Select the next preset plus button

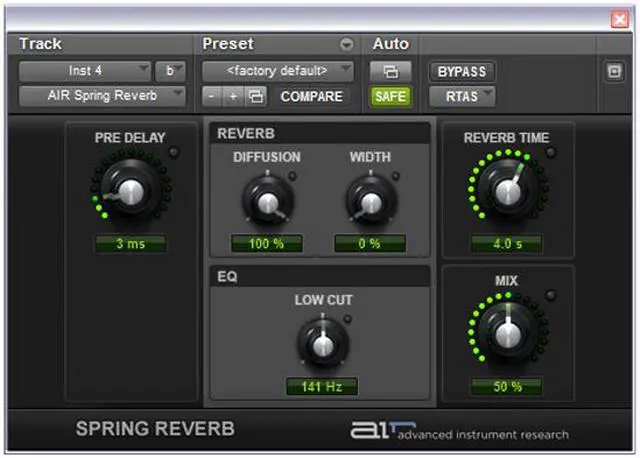(x=233, y=96)
